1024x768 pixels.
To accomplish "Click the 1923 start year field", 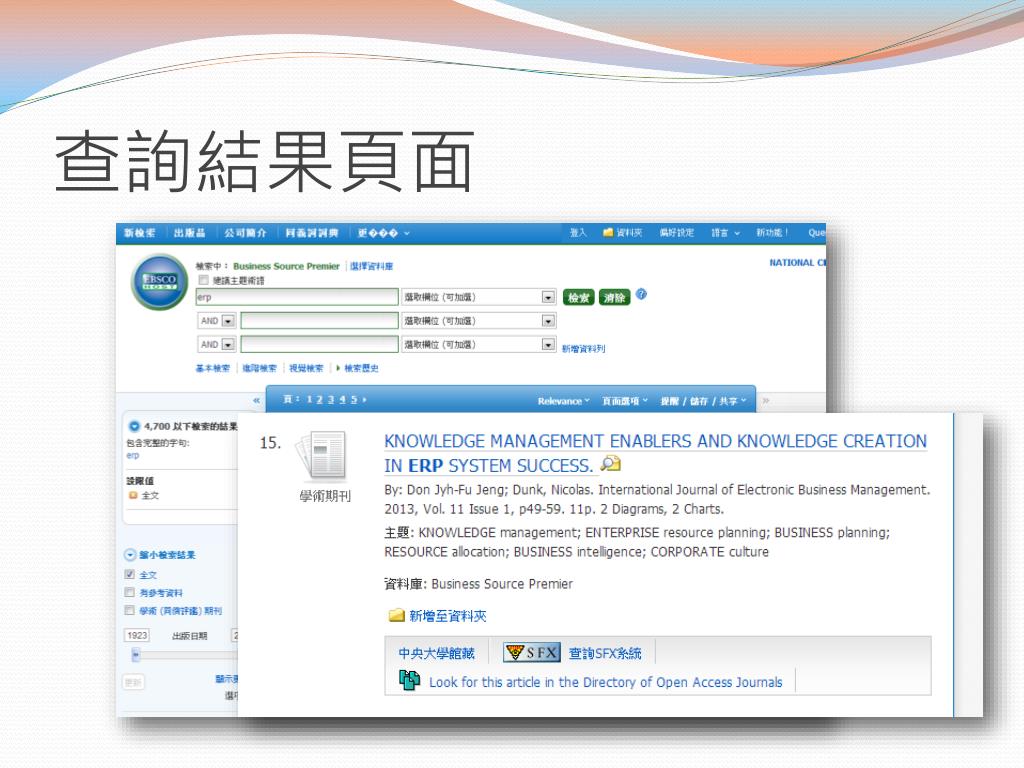I will [137, 635].
